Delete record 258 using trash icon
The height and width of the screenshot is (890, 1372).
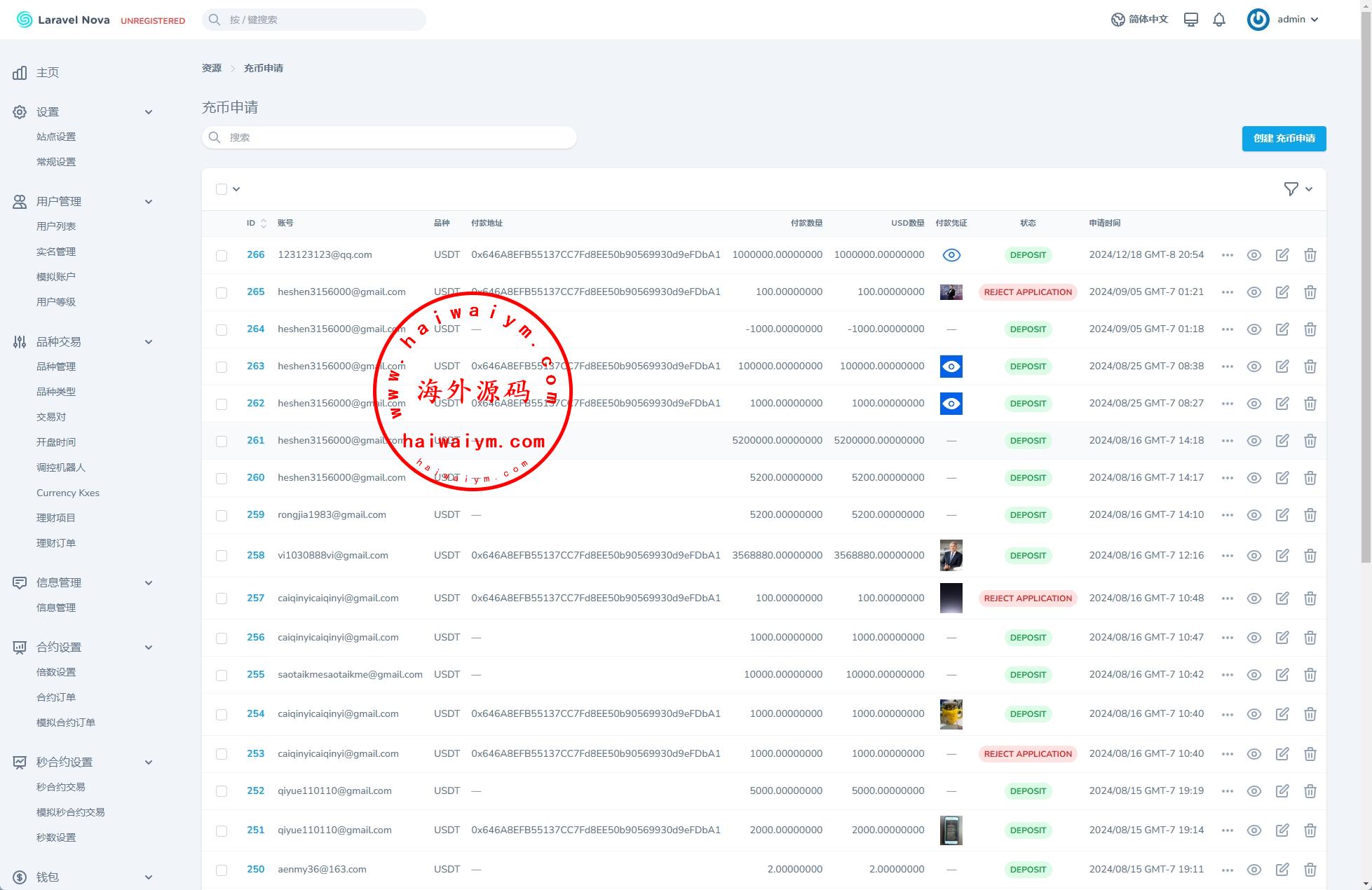[x=1310, y=556]
